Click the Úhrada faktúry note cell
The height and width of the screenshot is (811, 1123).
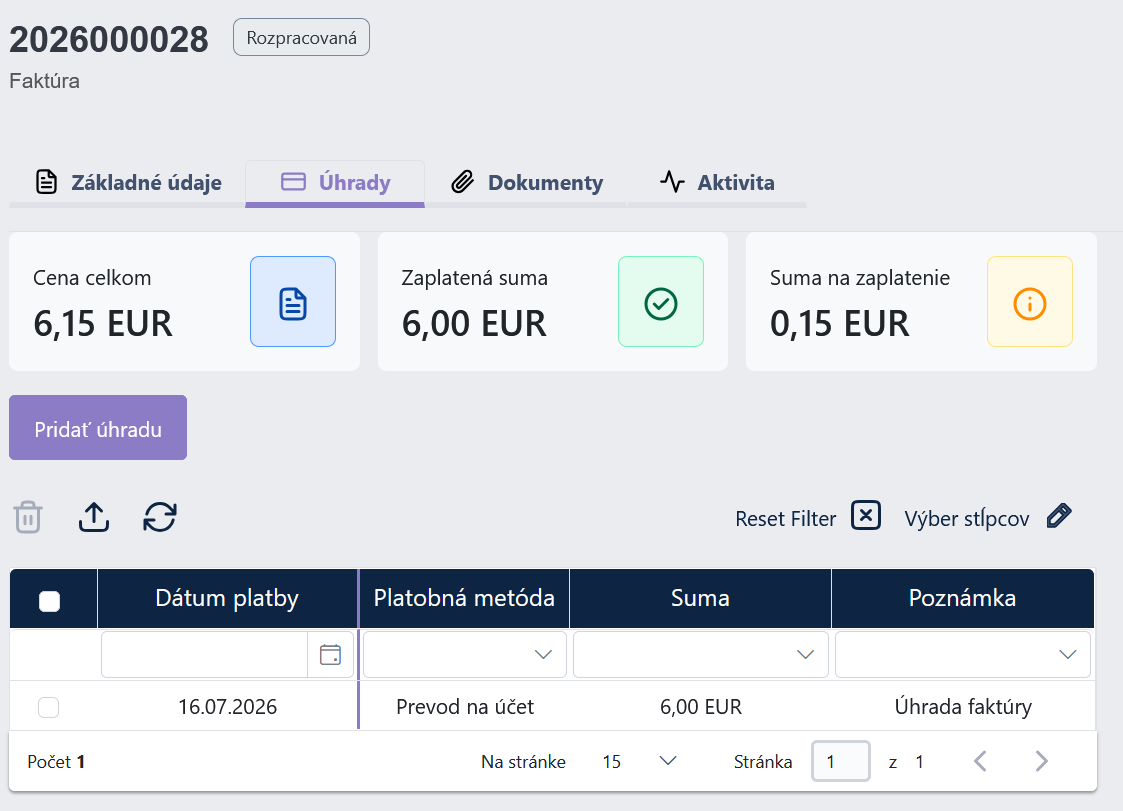[x=963, y=707]
